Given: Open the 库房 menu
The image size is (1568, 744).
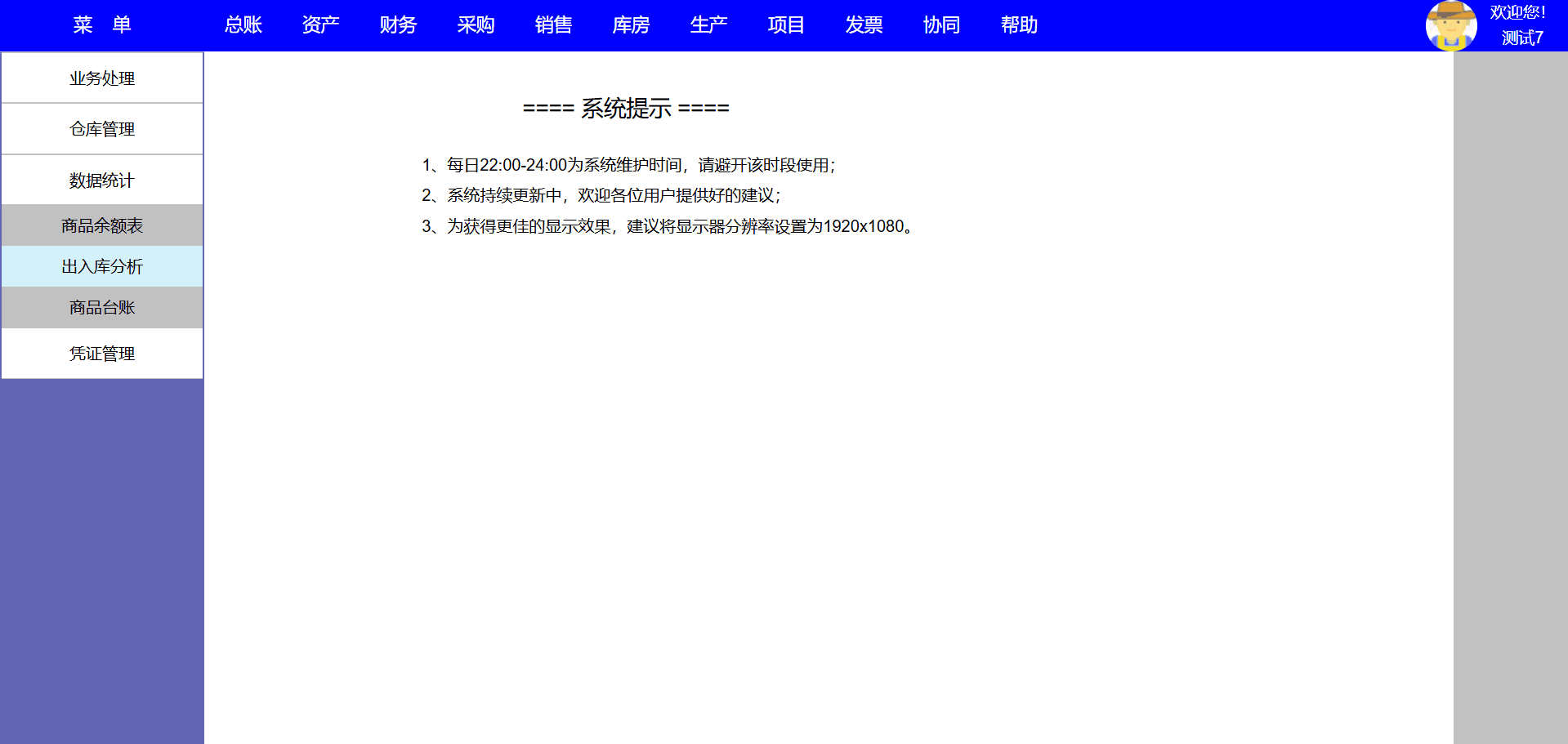Looking at the screenshot, I should 631,25.
